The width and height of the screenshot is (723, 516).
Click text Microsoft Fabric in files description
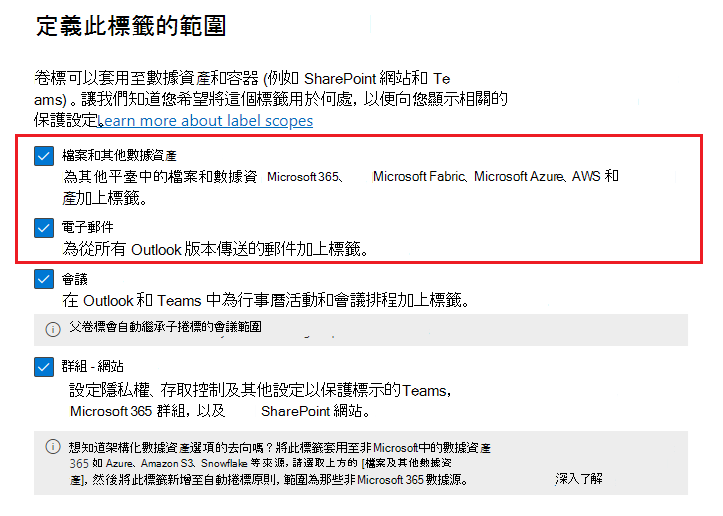(420, 176)
